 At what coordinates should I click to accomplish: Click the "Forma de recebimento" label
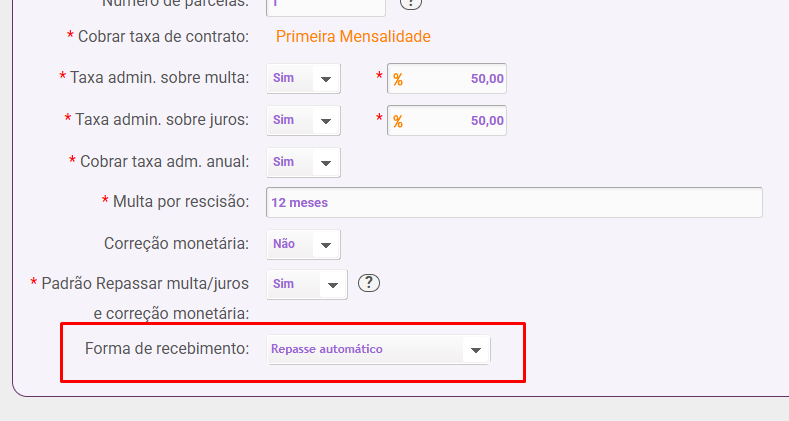(167, 349)
